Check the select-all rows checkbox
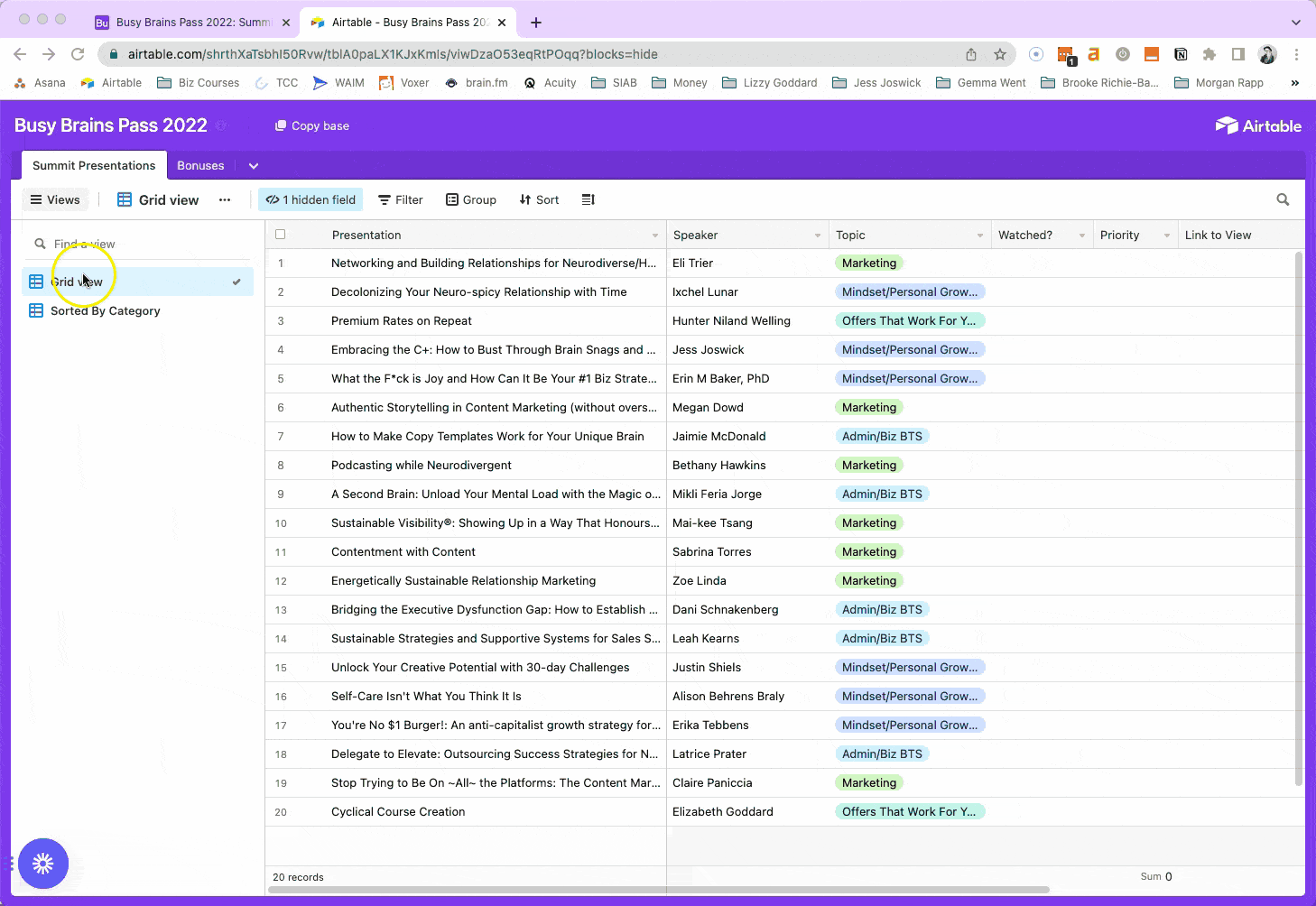The image size is (1316, 906). 281,235
